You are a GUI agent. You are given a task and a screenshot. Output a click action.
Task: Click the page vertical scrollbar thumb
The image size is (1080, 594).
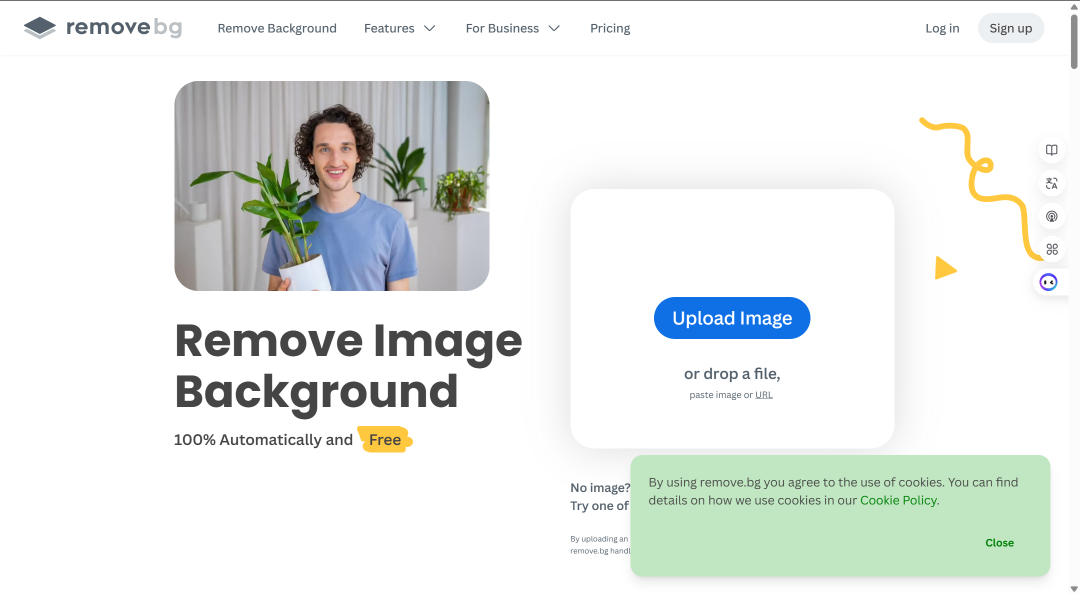coord(1074,41)
